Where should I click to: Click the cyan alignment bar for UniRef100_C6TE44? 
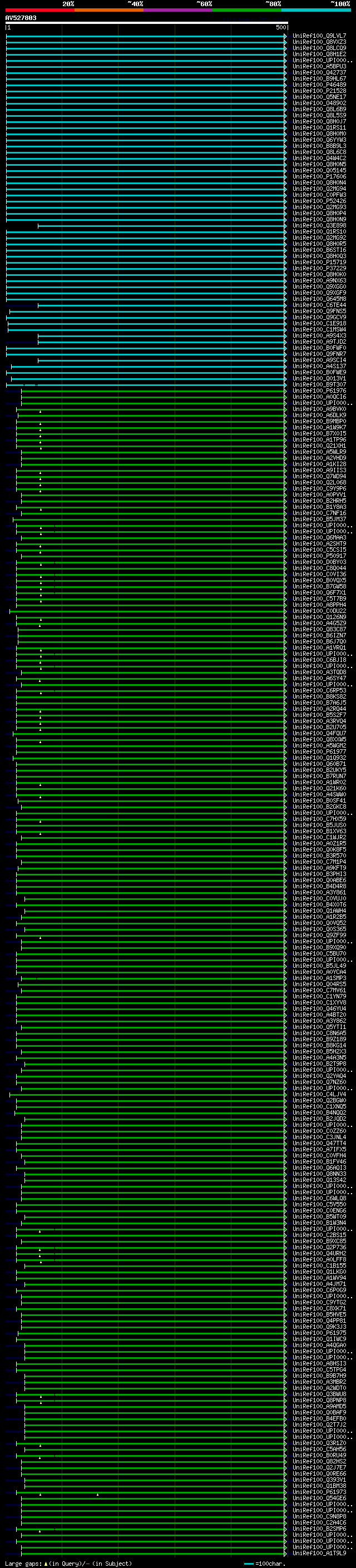(x=162, y=305)
